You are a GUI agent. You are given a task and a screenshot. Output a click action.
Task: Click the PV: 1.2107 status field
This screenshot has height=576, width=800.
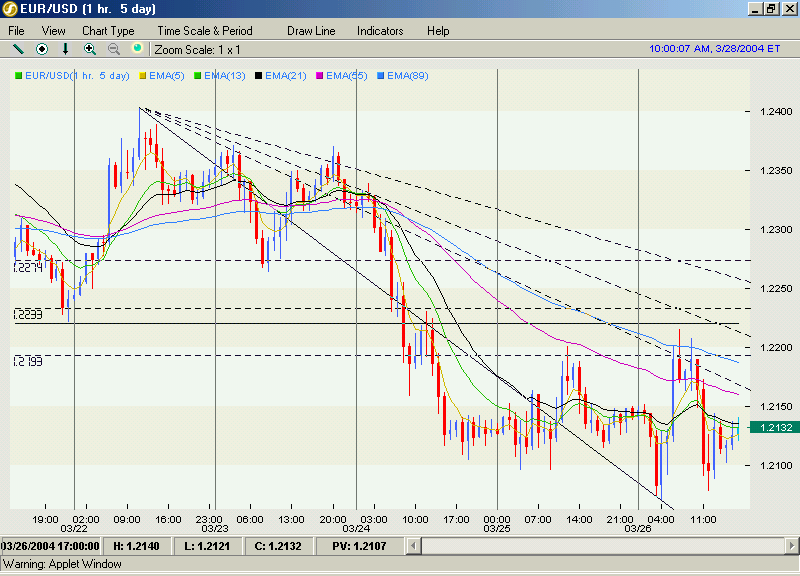tap(359, 546)
